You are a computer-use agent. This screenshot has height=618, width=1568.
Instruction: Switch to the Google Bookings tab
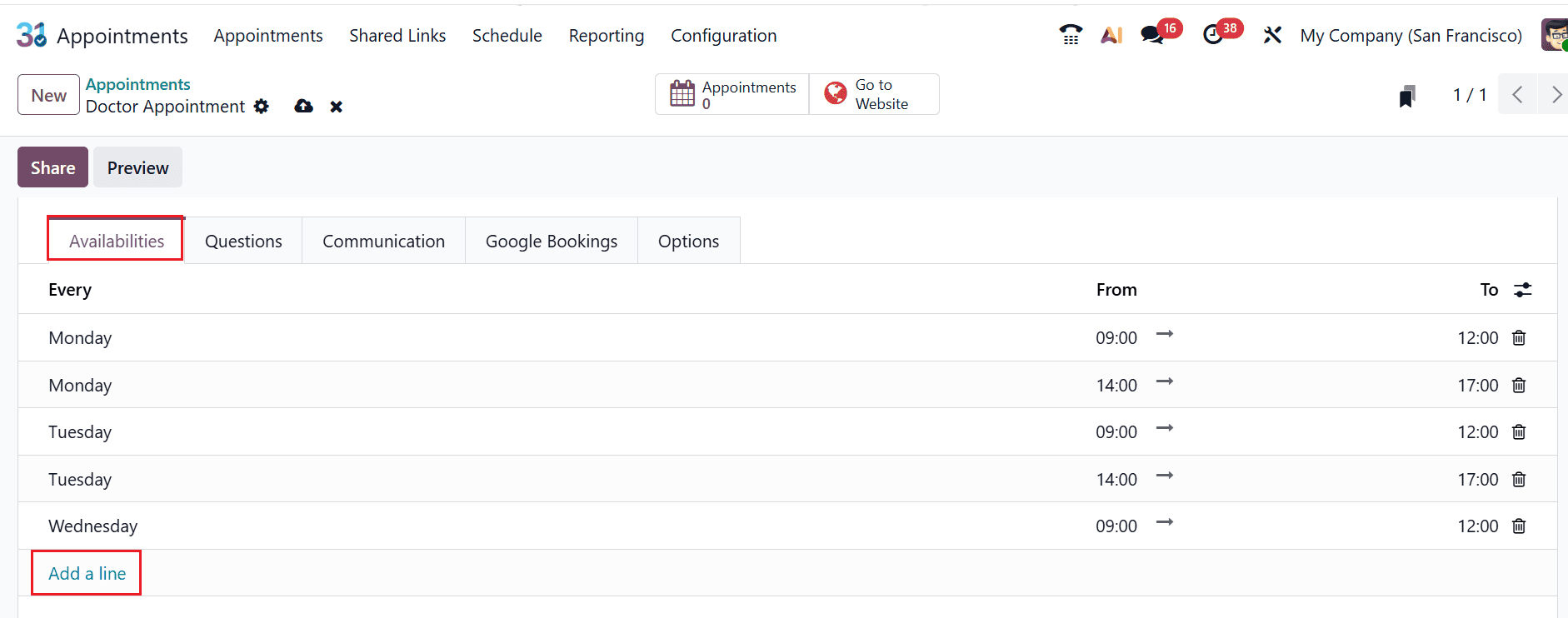pos(552,241)
